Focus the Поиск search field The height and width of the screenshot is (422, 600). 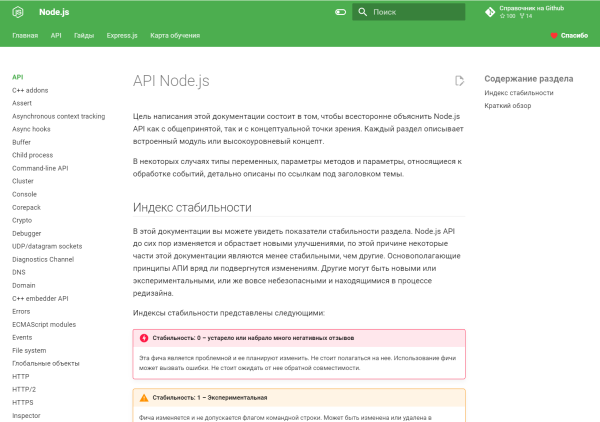408,12
